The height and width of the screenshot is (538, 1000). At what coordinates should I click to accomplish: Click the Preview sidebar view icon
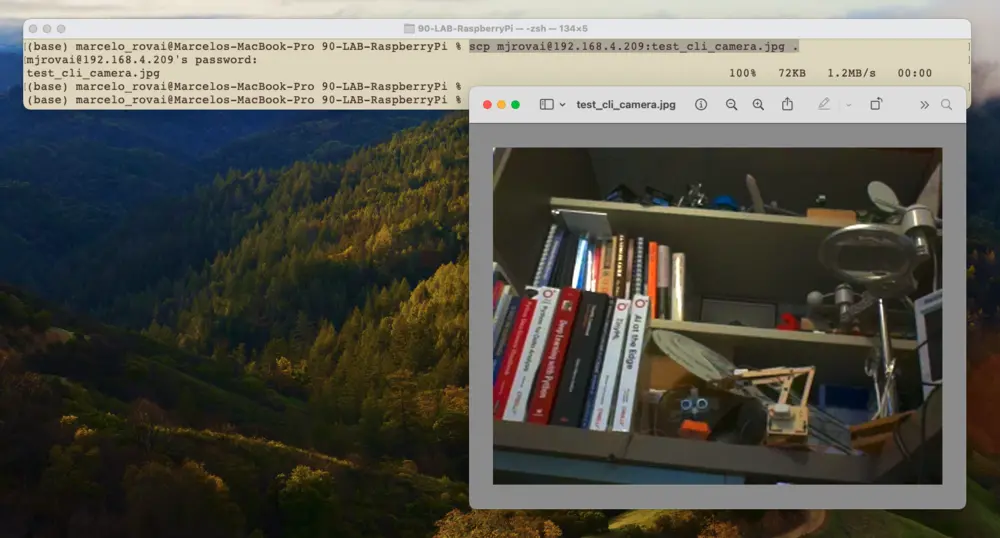click(x=546, y=104)
